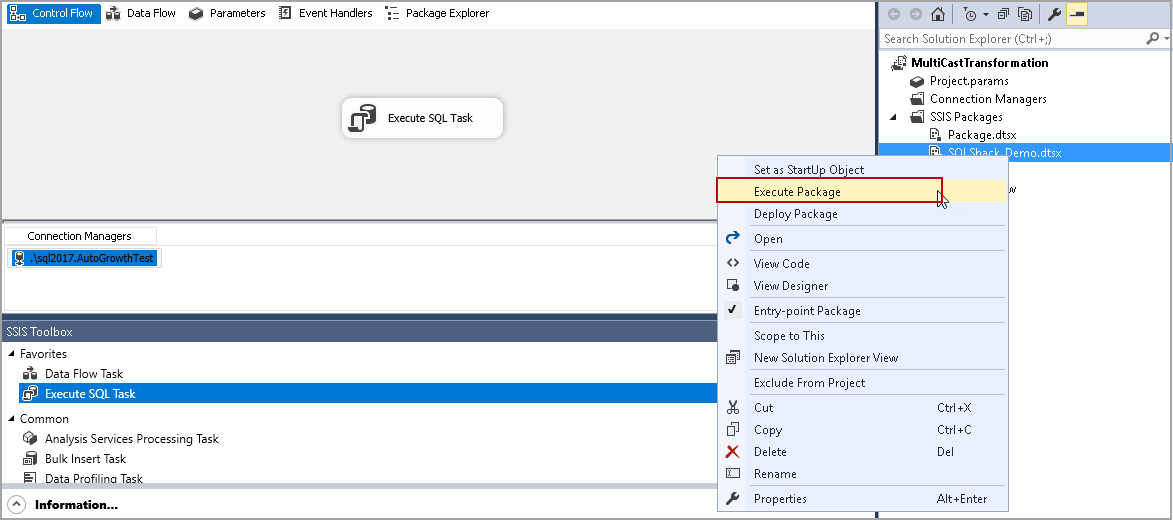Click the Collapse All icon in Solution Explorer
This screenshot has width=1173, height=520.
click(1002, 14)
